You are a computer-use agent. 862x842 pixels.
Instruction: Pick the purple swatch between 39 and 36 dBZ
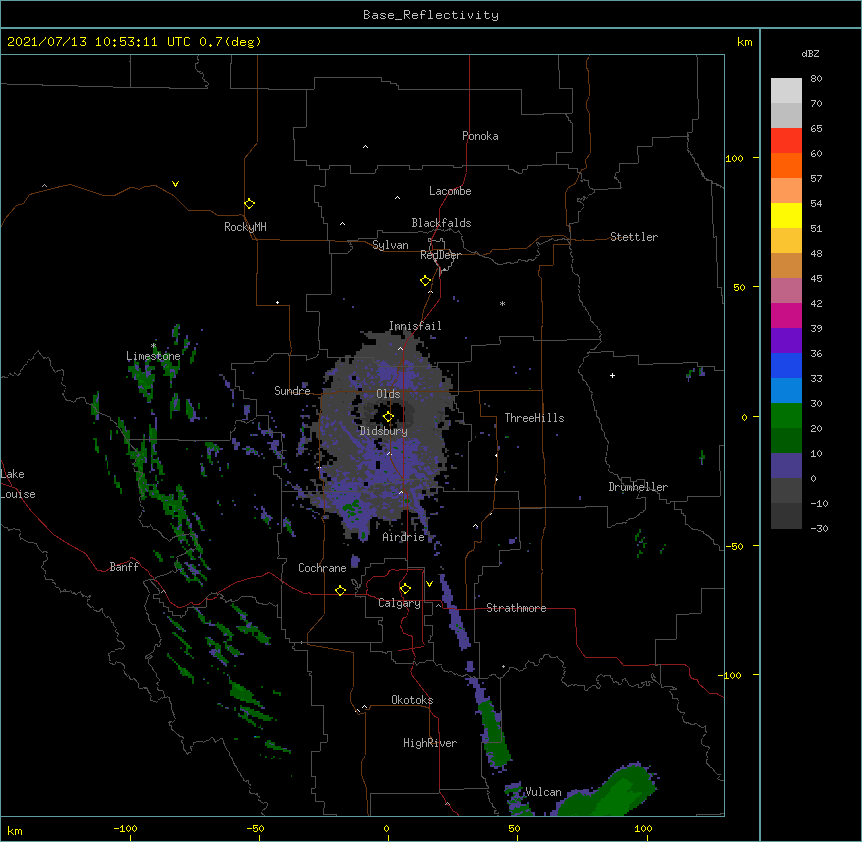pos(786,341)
